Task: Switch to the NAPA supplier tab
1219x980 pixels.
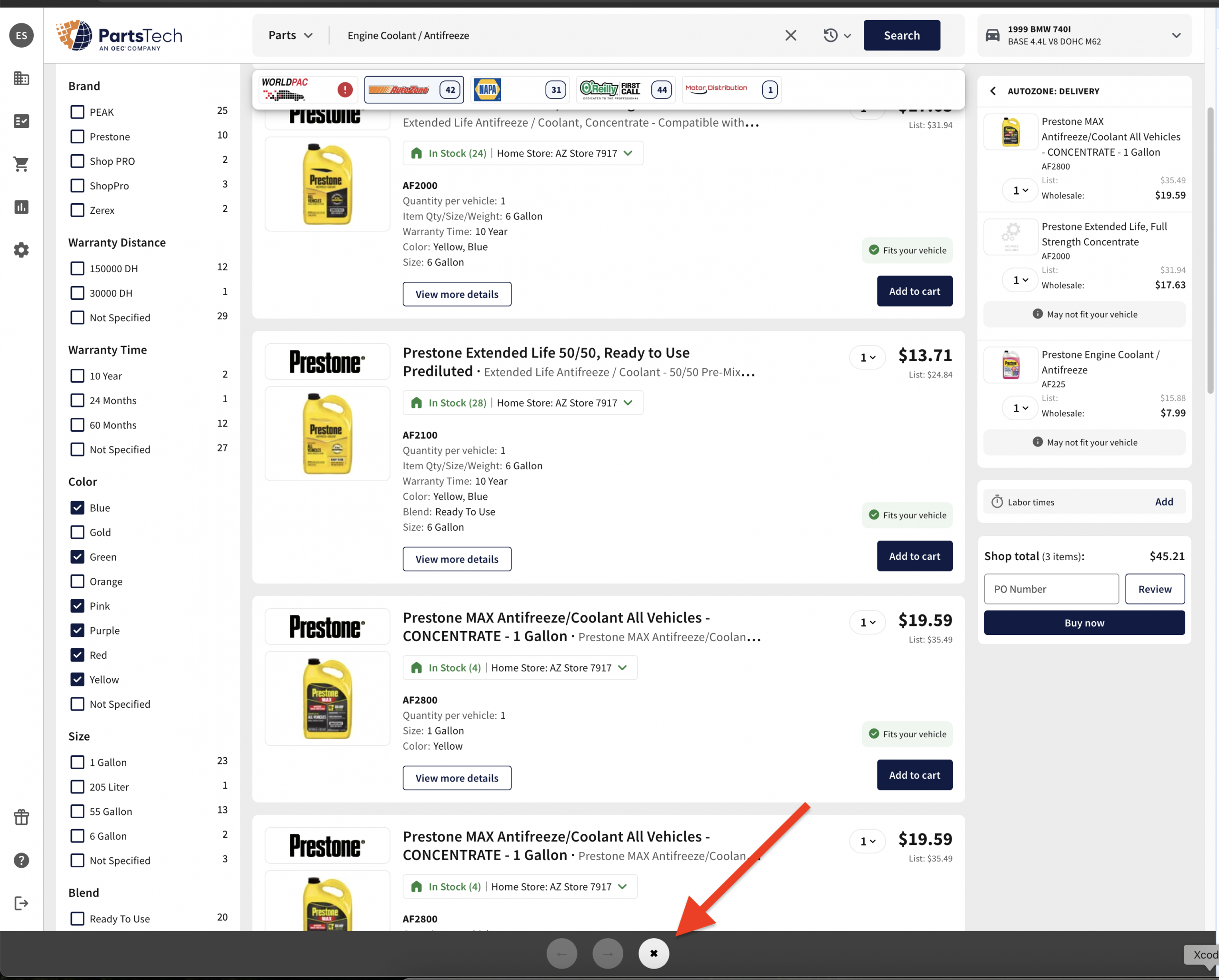Action: coord(520,89)
